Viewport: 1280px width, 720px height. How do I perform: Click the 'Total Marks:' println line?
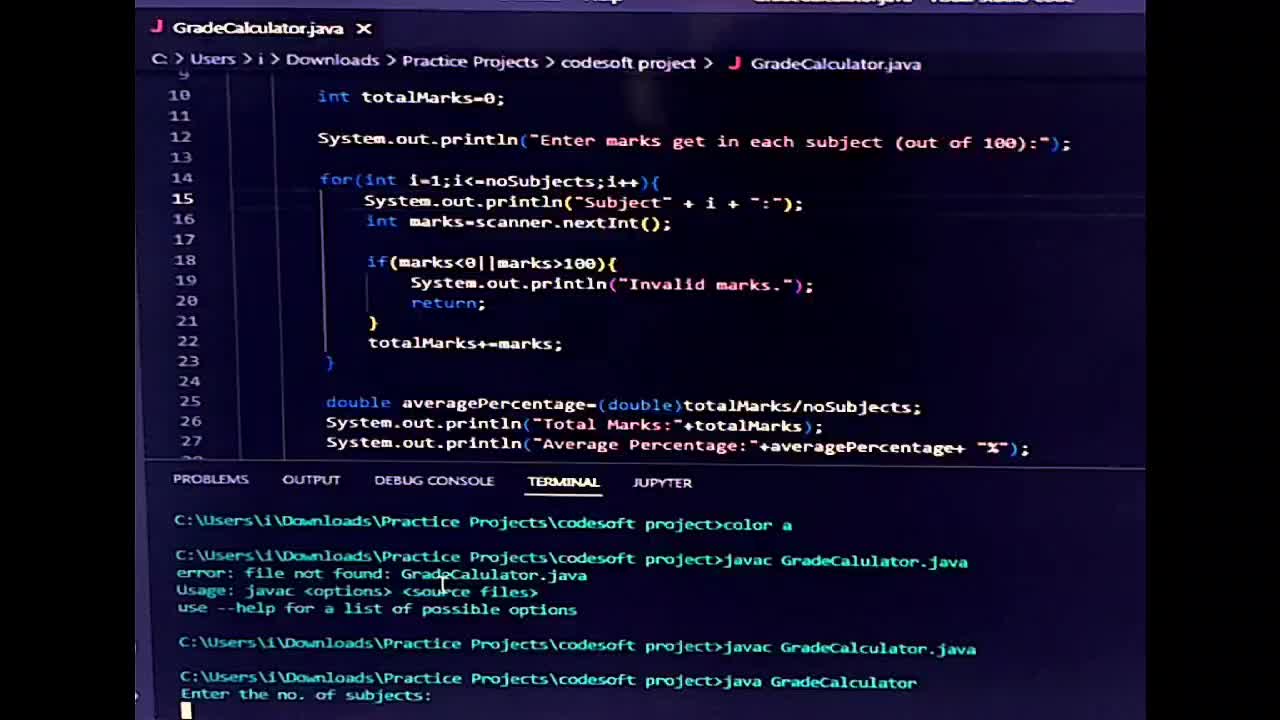[x=574, y=424]
